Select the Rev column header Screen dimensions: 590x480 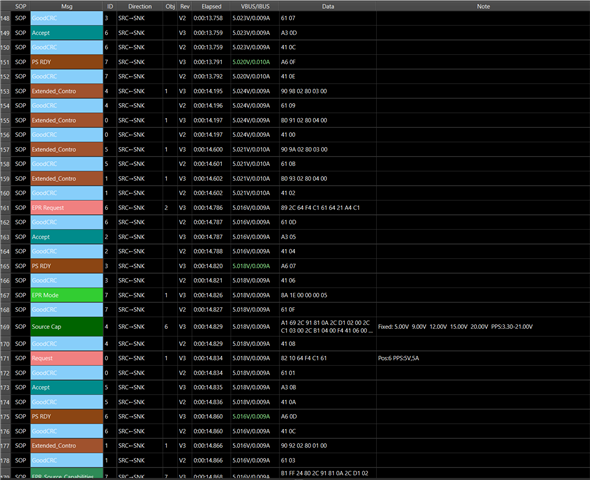coord(185,6)
